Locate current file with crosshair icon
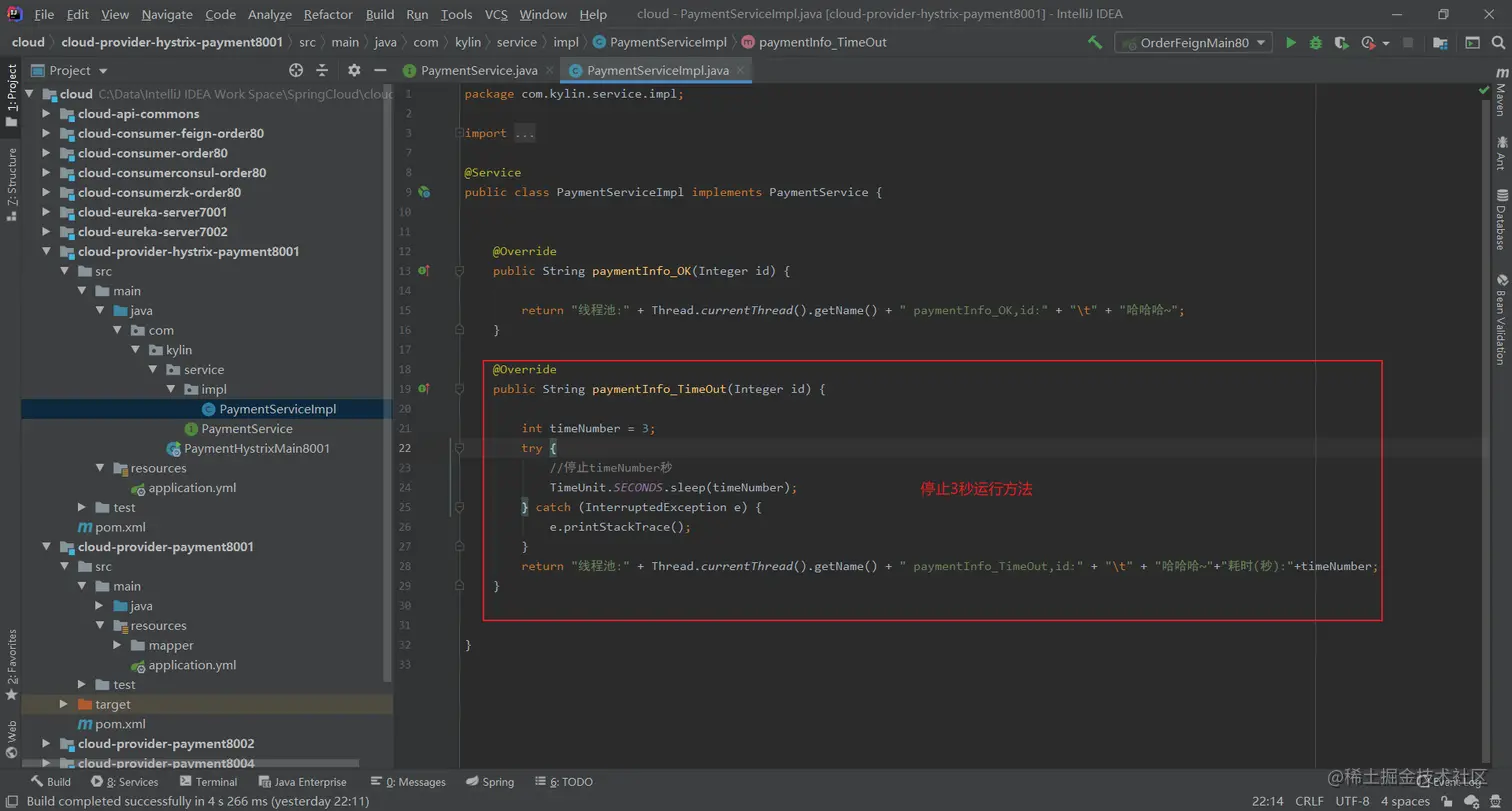The image size is (1512, 811). click(x=296, y=70)
